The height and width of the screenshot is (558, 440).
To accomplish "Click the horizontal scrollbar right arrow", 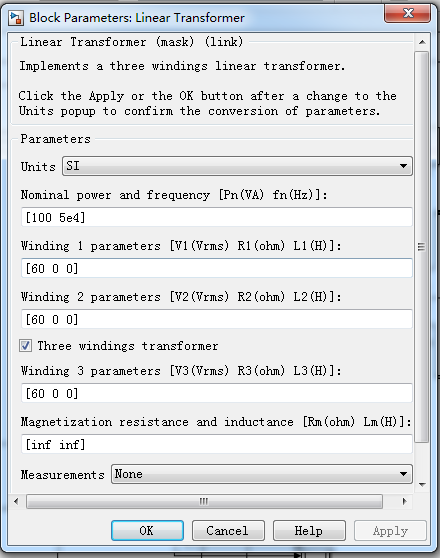I will (x=404, y=501).
